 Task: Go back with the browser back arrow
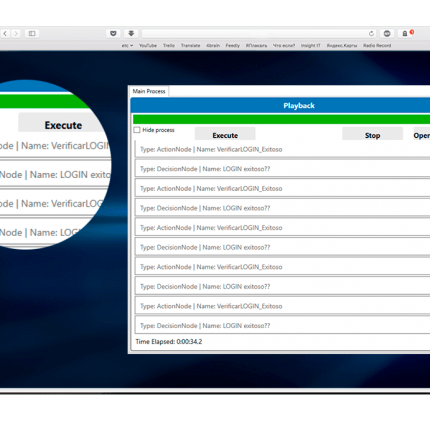click(x=5, y=33)
